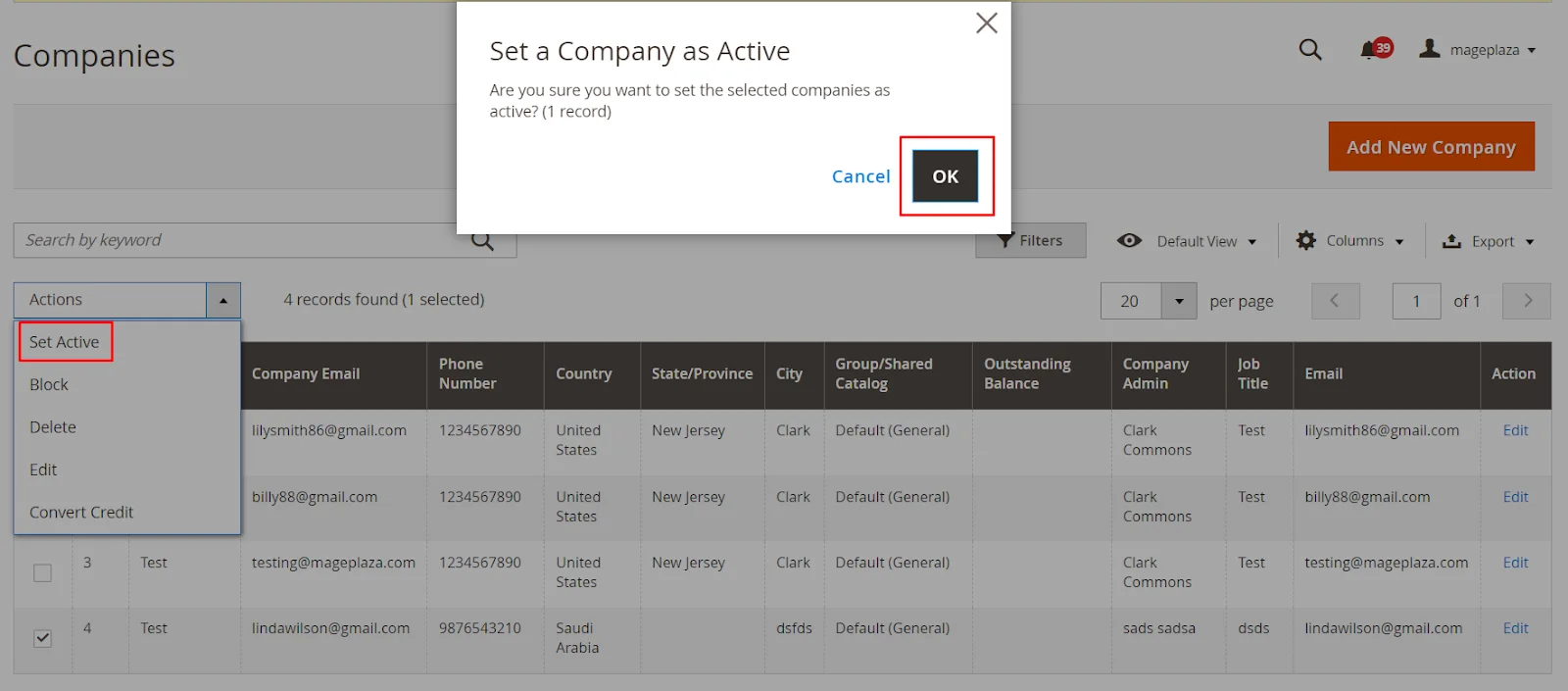Click the Columns gear icon
The width and height of the screenshot is (1568, 691).
(x=1305, y=240)
